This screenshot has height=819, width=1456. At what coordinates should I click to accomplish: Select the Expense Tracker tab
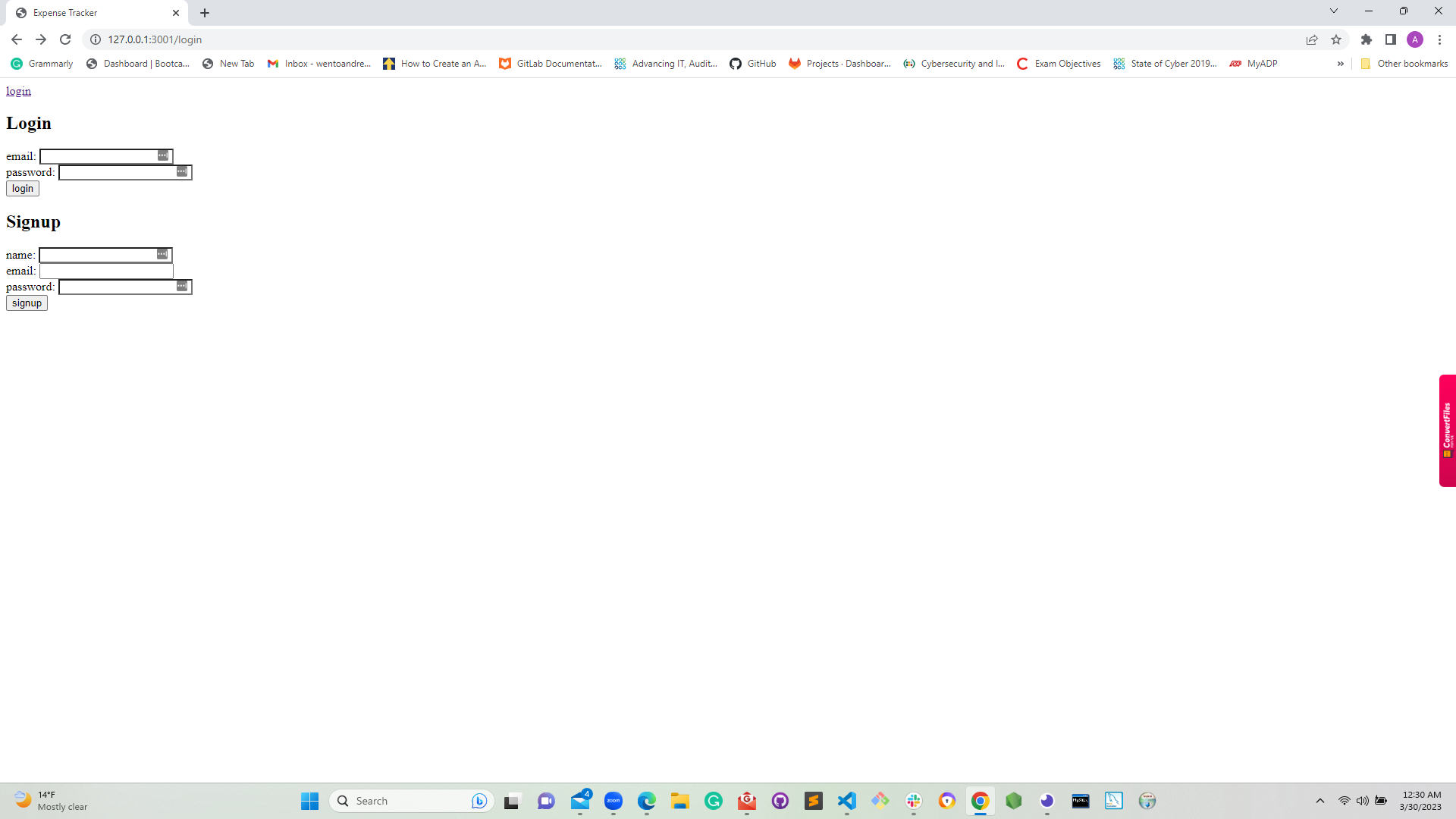[97, 13]
